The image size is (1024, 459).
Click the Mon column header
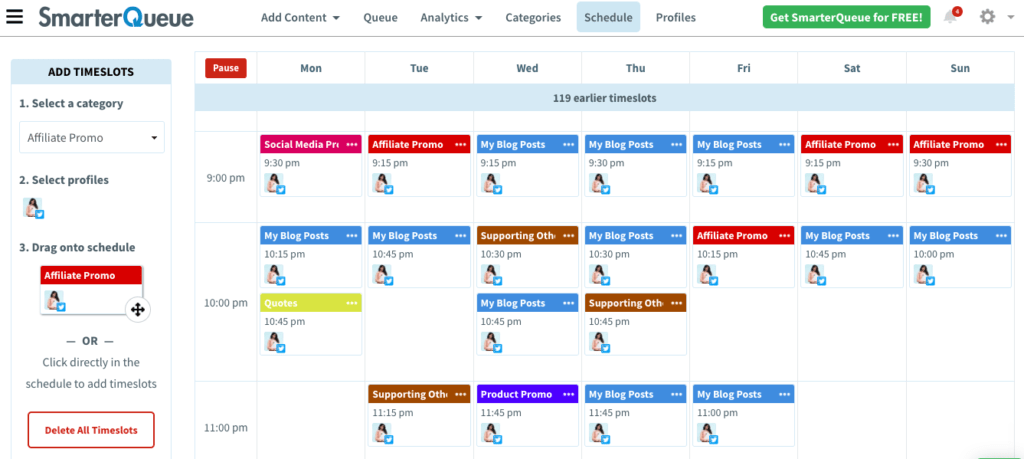pyautogui.click(x=311, y=68)
